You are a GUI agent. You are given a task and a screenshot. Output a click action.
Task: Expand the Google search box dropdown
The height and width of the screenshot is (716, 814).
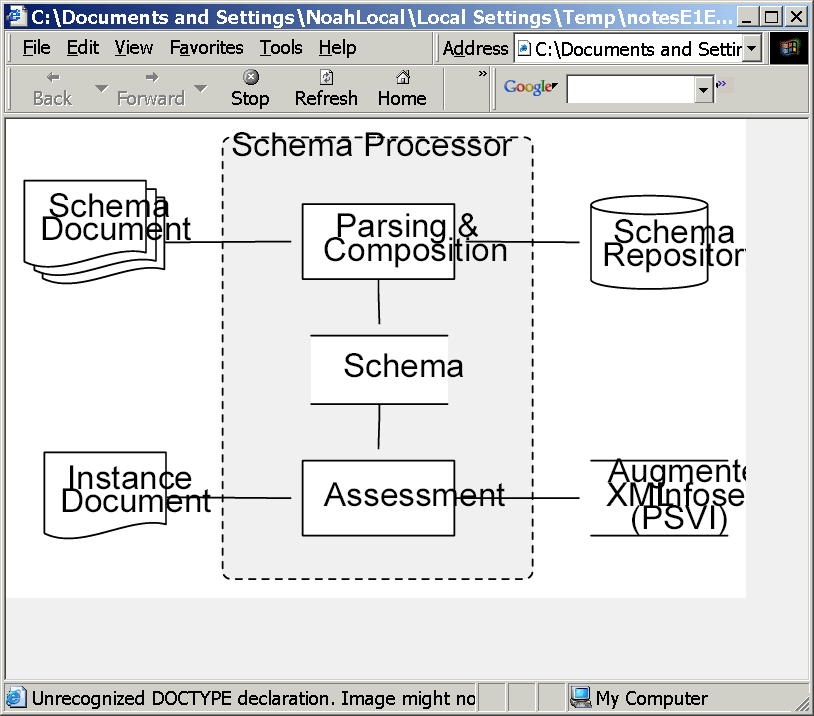pyautogui.click(x=704, y=90)
